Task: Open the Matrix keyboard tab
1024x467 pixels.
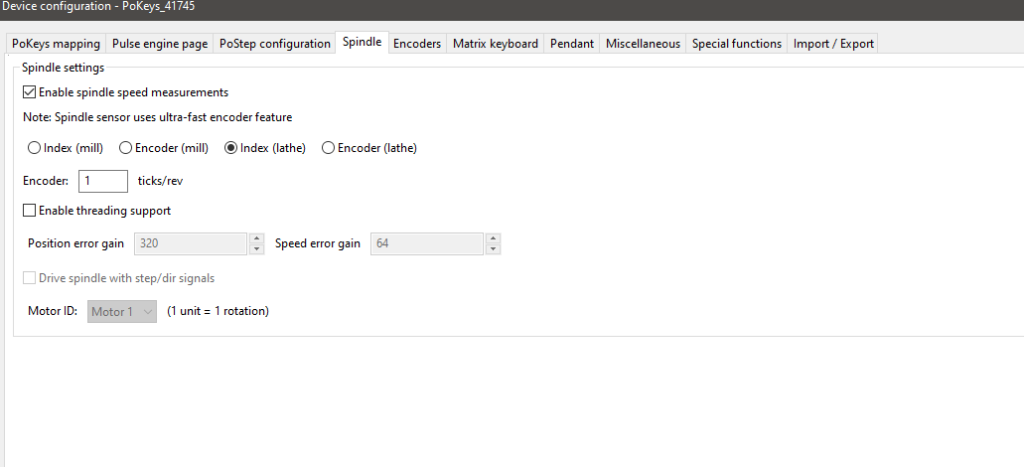Action: click(495, 44)
